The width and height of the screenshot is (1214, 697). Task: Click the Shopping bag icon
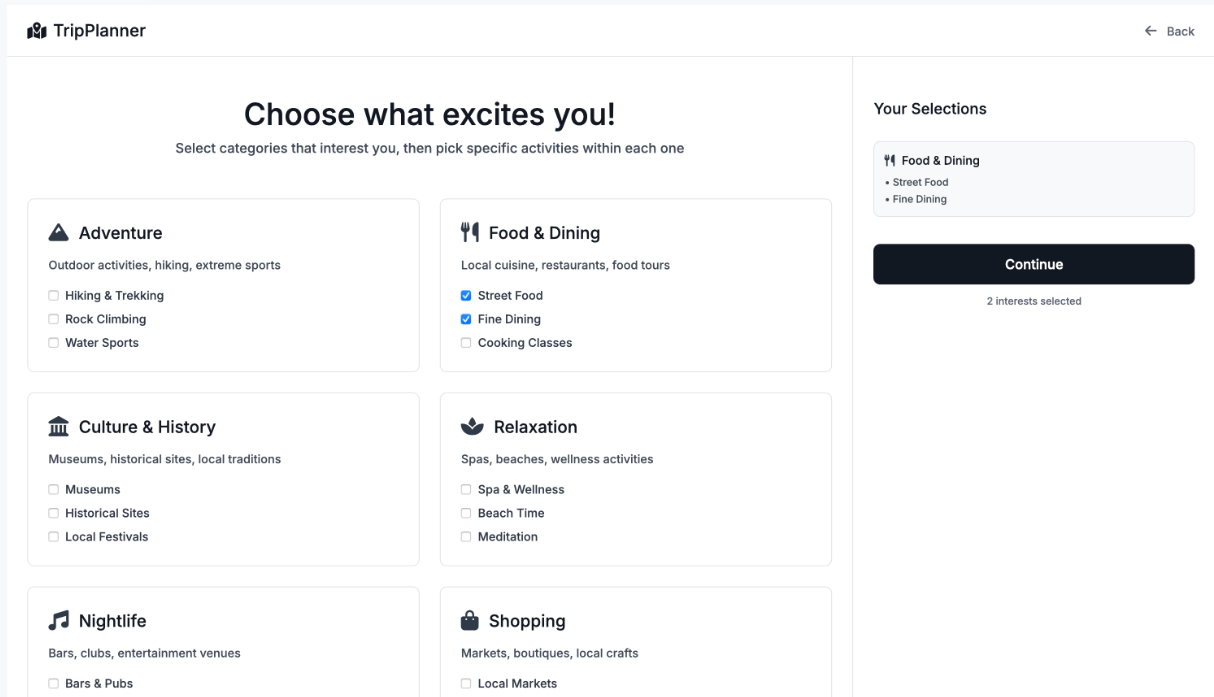[x=470, y=621]
